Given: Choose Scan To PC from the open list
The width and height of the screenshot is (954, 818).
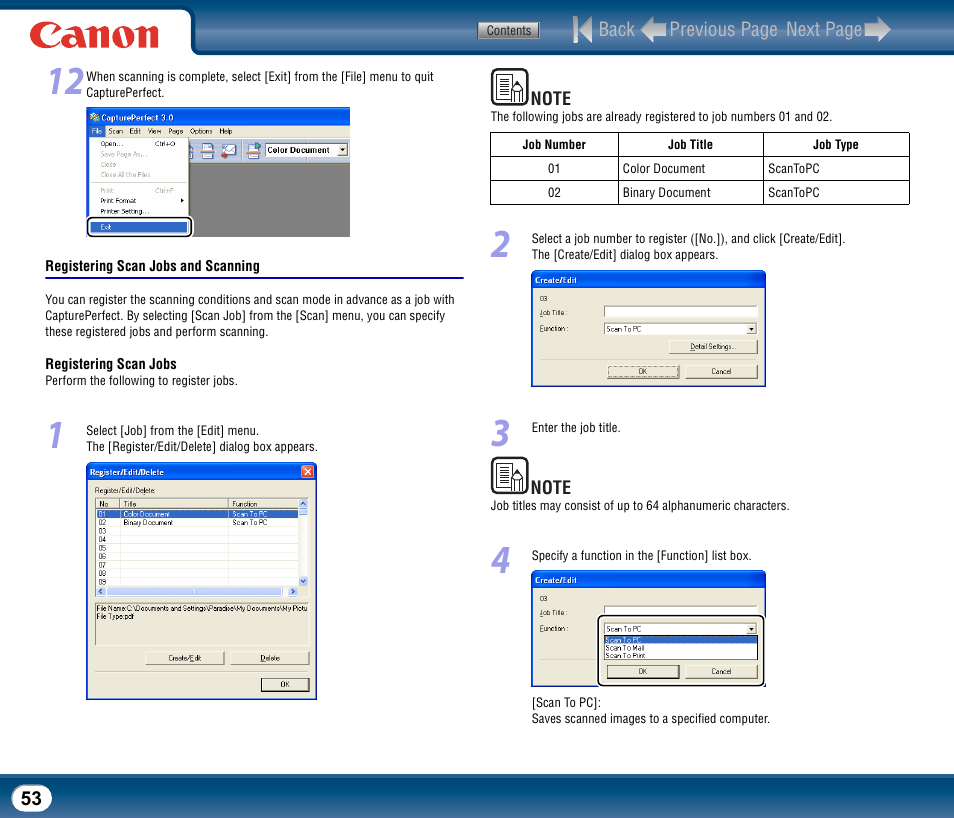Looking at the screenshot, I should click(680, 640).
